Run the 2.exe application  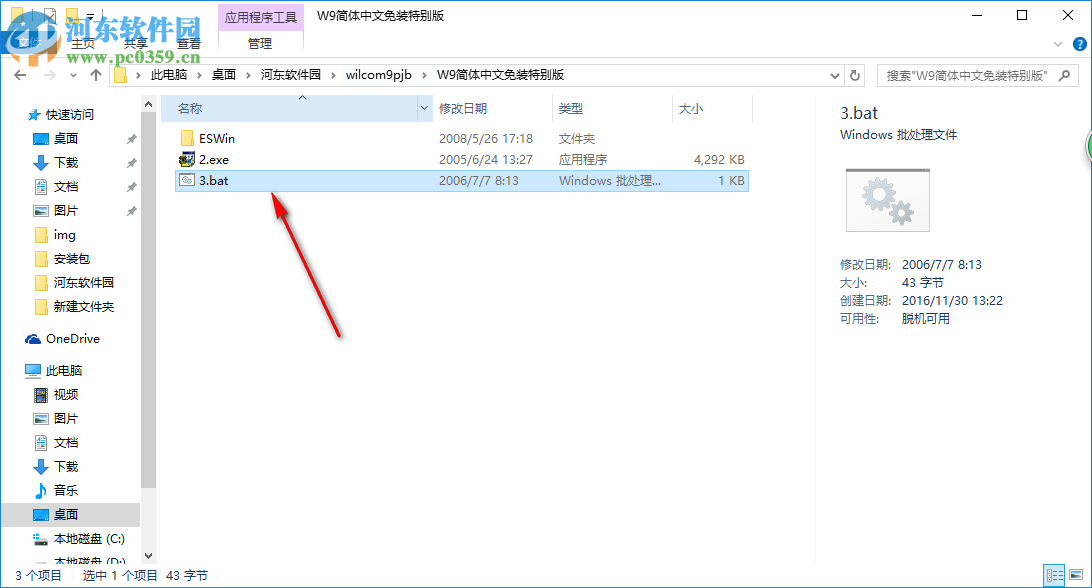212,159
